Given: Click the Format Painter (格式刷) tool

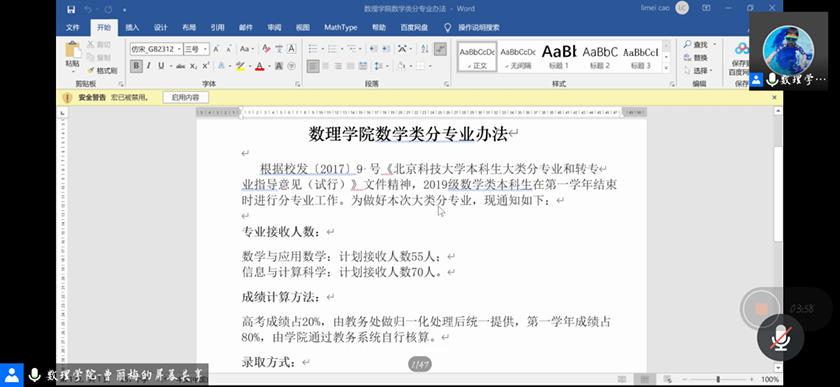Looking at the screenshot, I should (102, 71).
